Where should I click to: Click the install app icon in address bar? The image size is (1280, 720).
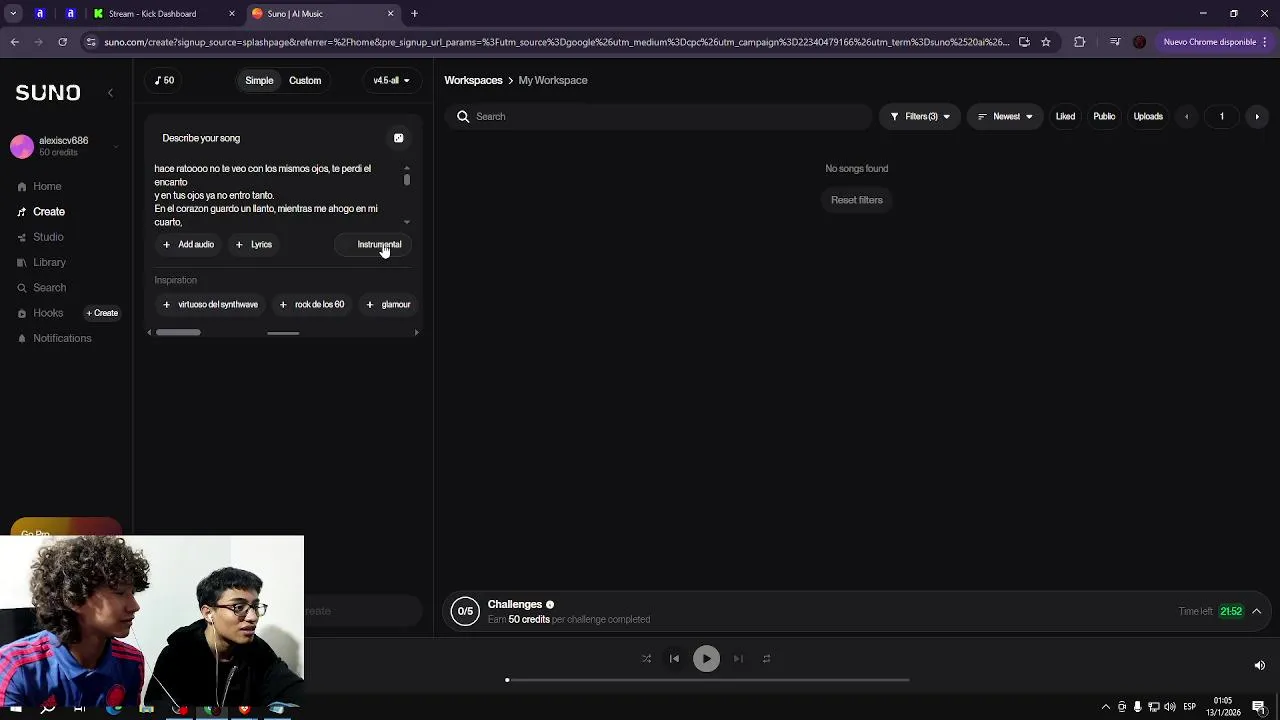(x=1024, y=42)
